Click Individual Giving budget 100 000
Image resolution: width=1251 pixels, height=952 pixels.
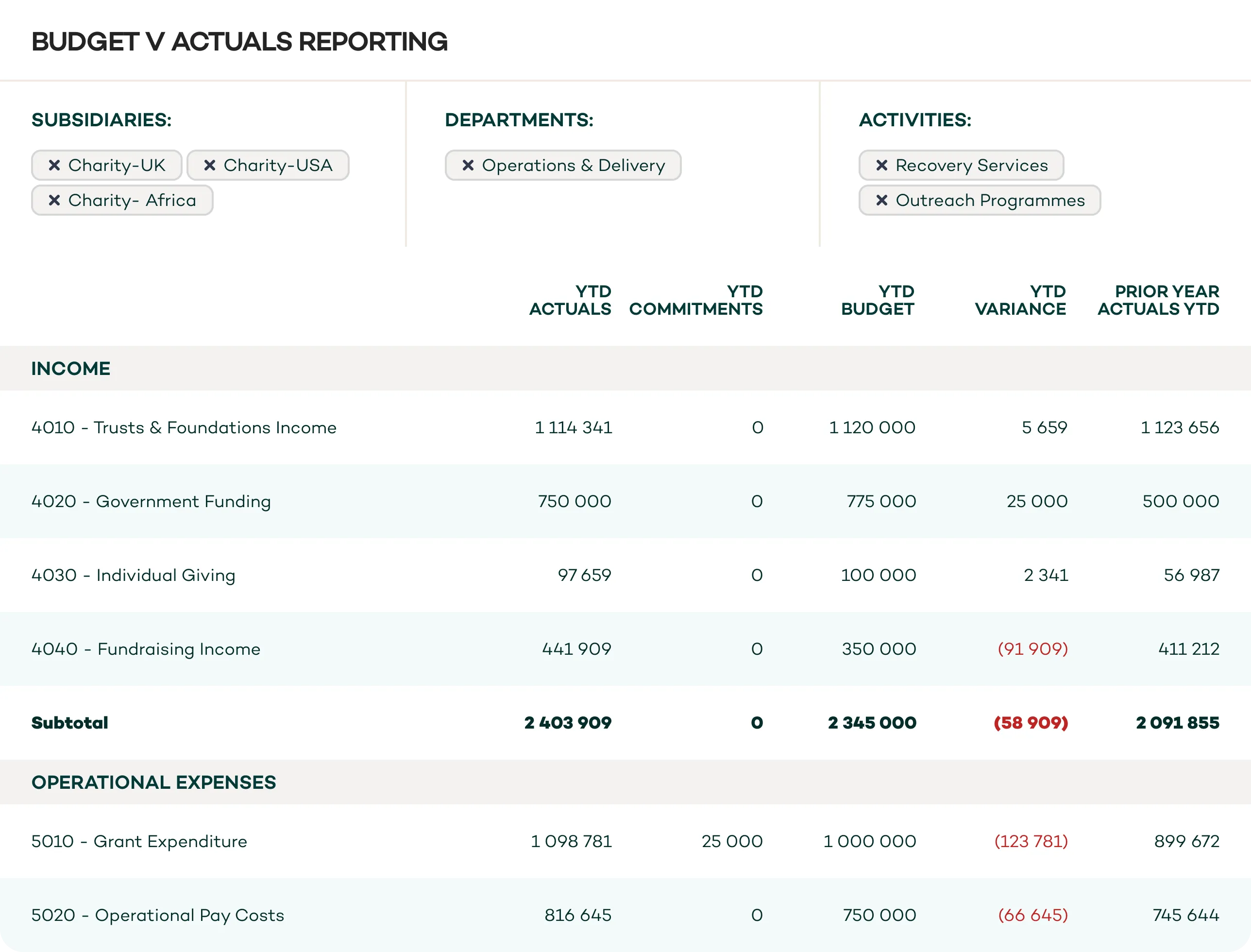[878, 575]
